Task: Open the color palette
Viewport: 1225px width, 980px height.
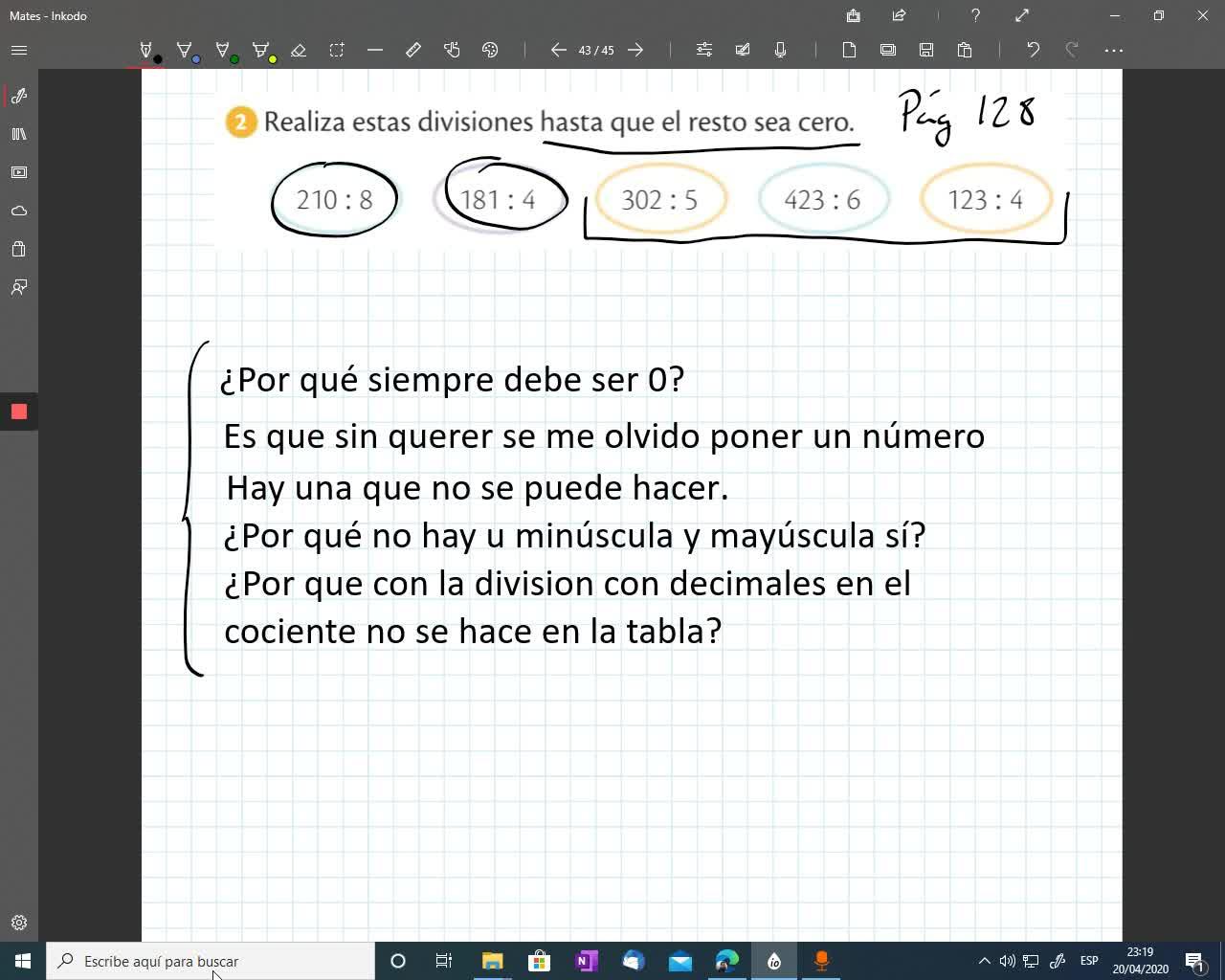Action: pos(490,50)
